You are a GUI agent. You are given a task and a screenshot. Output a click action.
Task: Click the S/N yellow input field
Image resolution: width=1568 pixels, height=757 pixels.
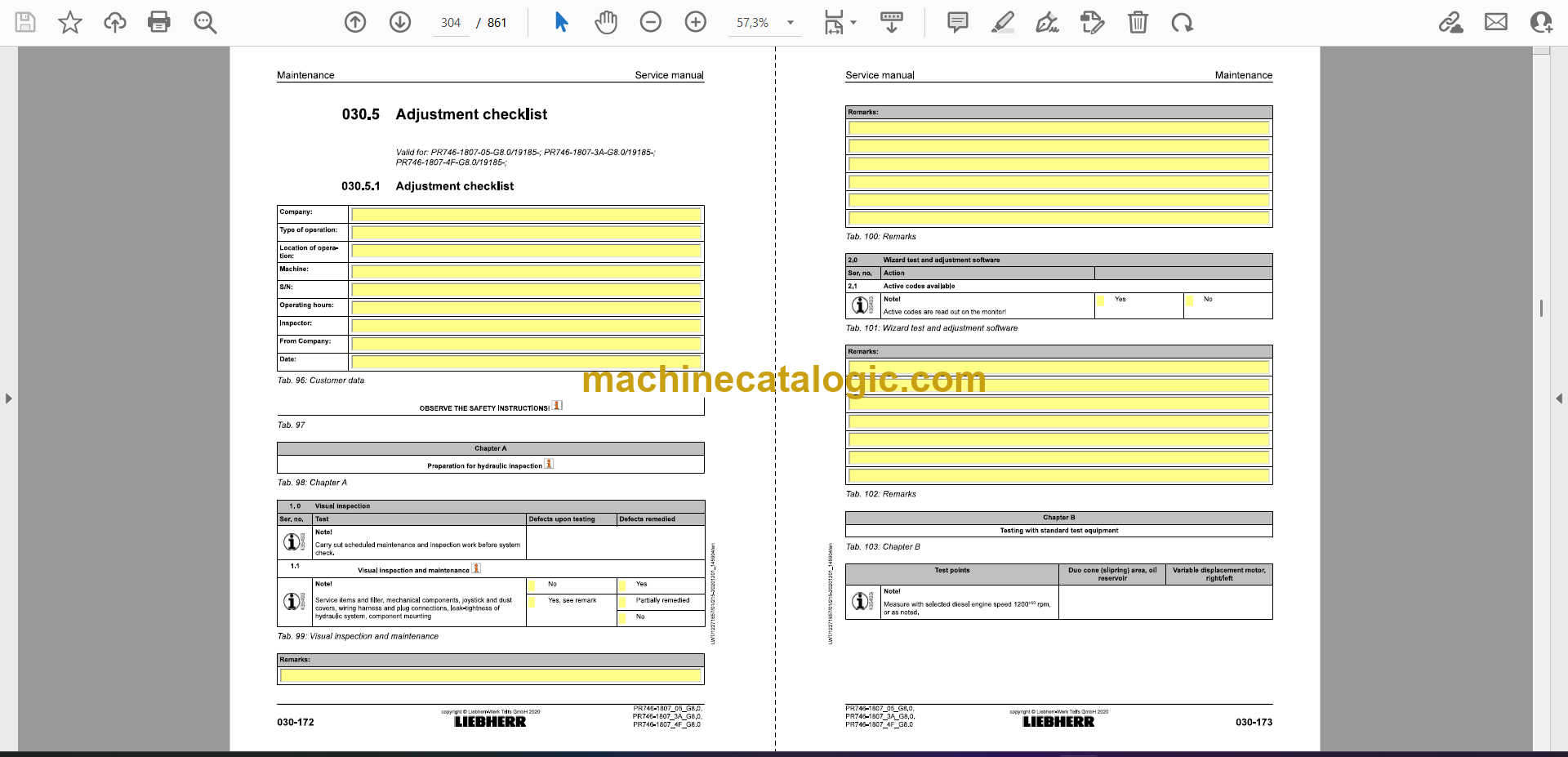[x=526, y=290]
